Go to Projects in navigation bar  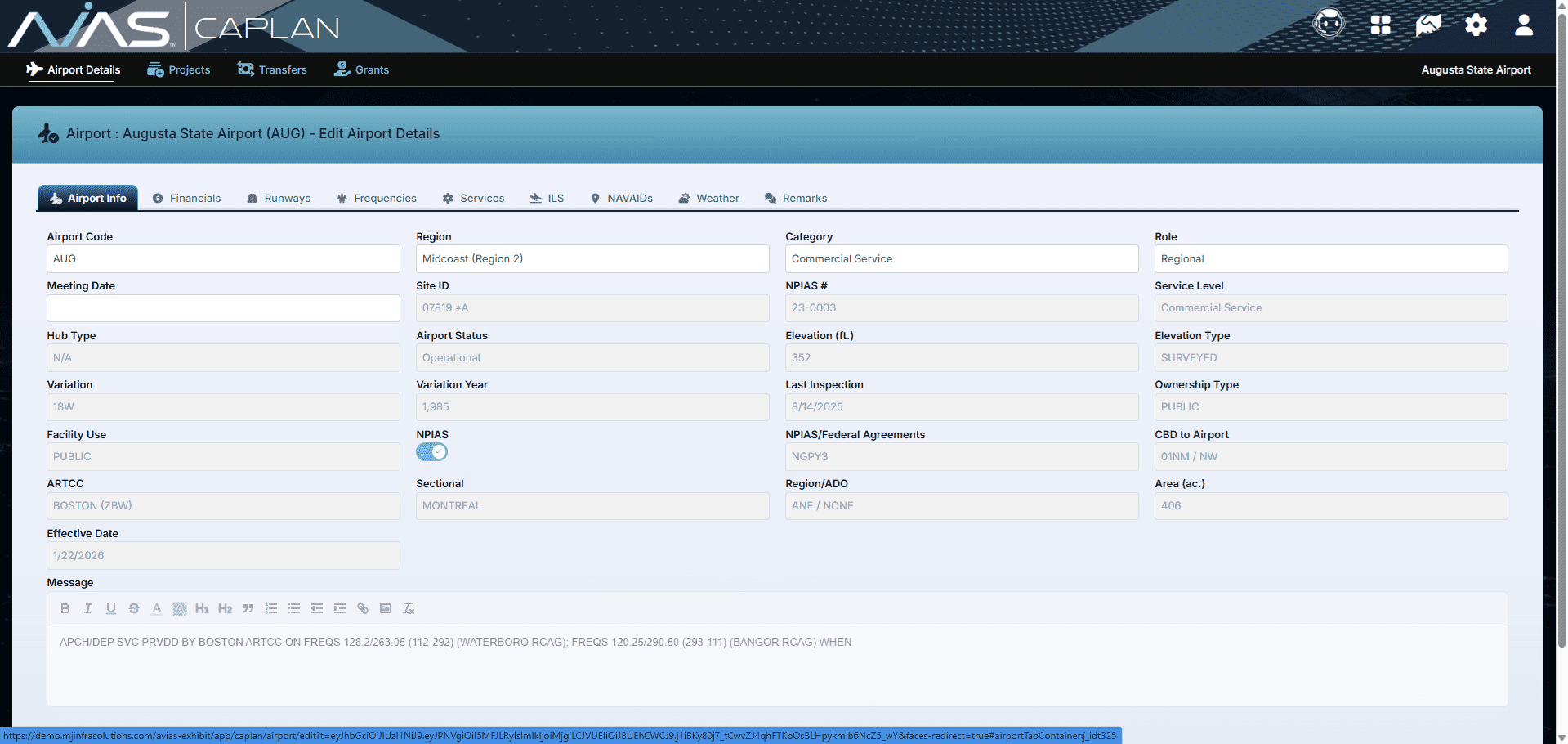[179, 70]
